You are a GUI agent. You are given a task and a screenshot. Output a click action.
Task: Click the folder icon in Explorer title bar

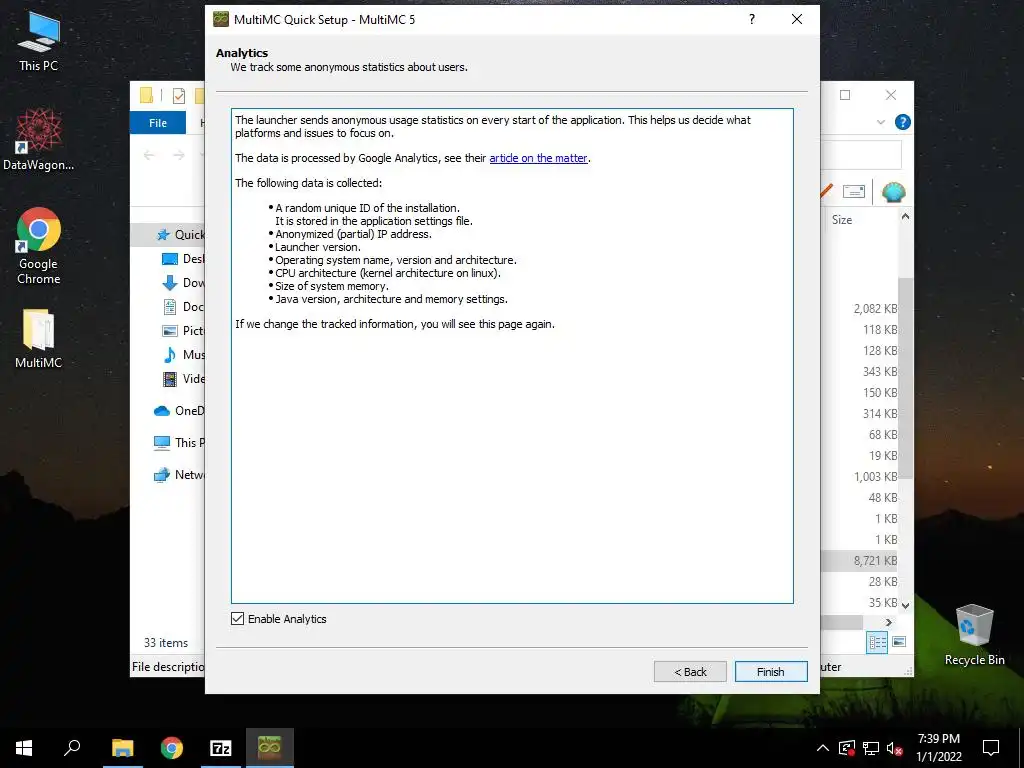pyautogui.click(x=146, y=95)
